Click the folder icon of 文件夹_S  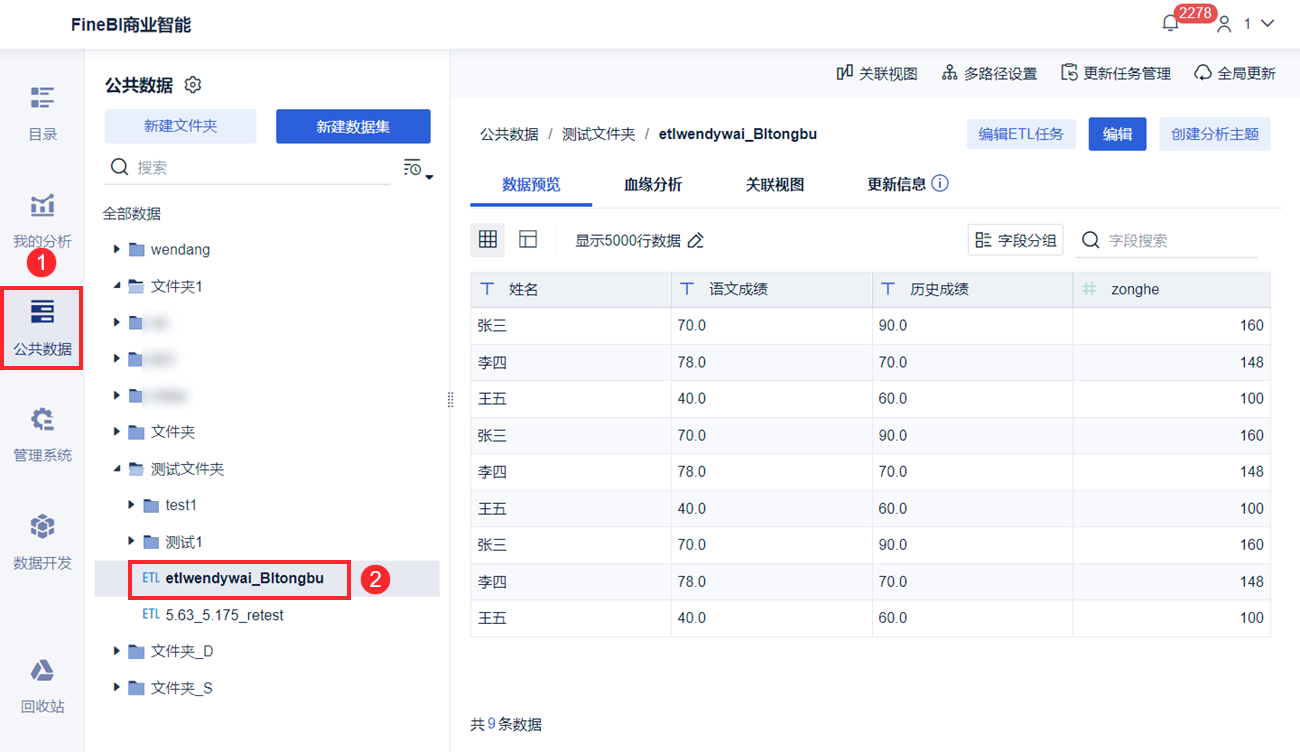coord(137,688)
